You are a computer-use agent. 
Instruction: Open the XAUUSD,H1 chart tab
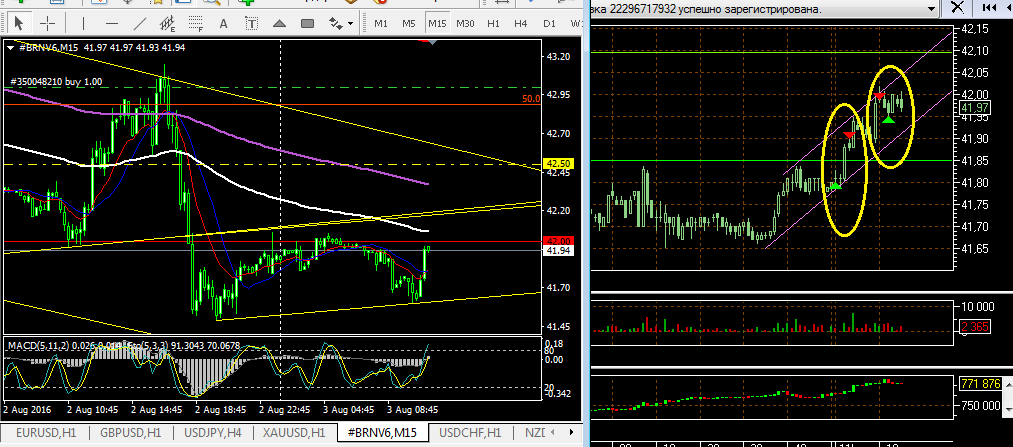[x=295, y=432]
